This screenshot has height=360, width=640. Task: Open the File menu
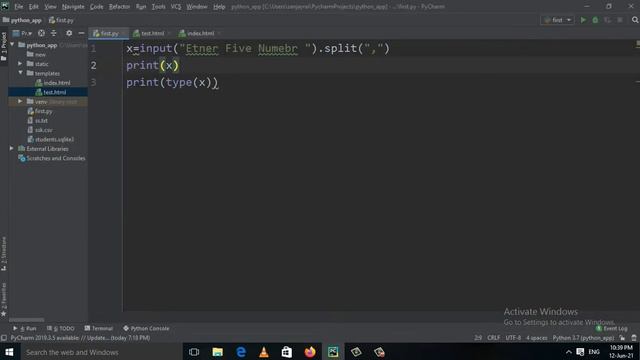[x=18, y=7]
